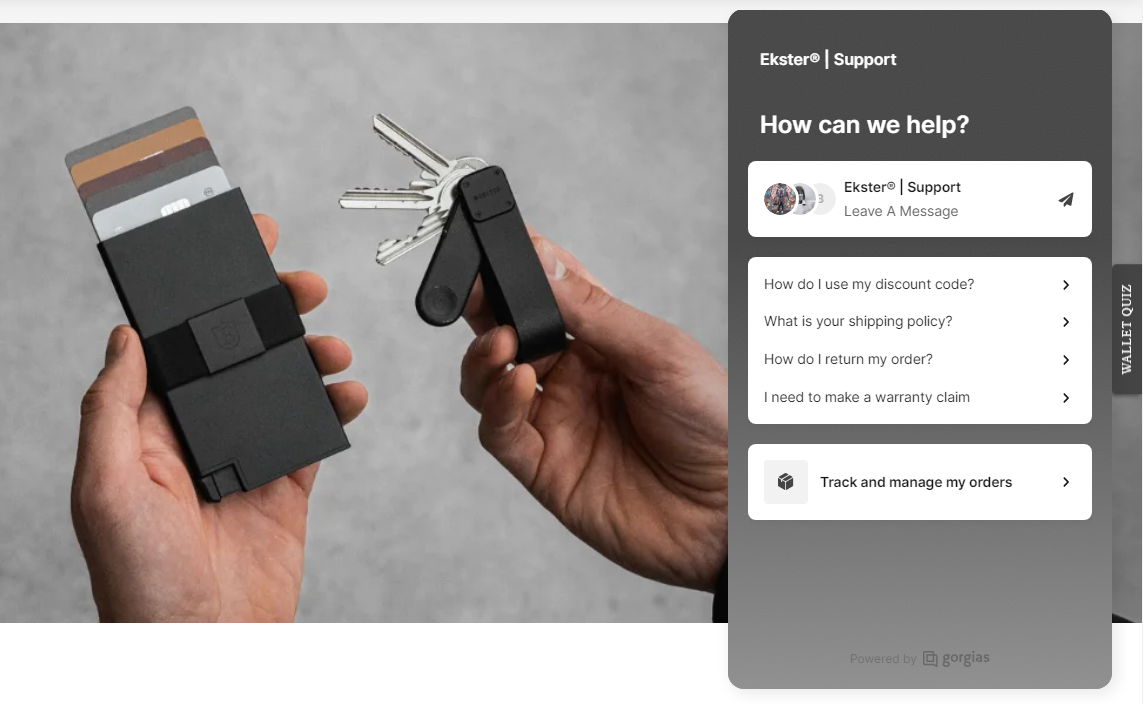Click the "3" additional agents avatar badge
The width and height of the screenshot is (1143, 704).
(x=824, y=199)
